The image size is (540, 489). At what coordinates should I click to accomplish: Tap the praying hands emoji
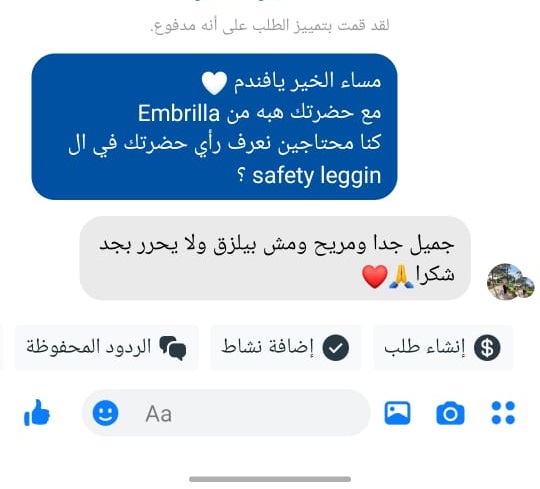point(401,277)
